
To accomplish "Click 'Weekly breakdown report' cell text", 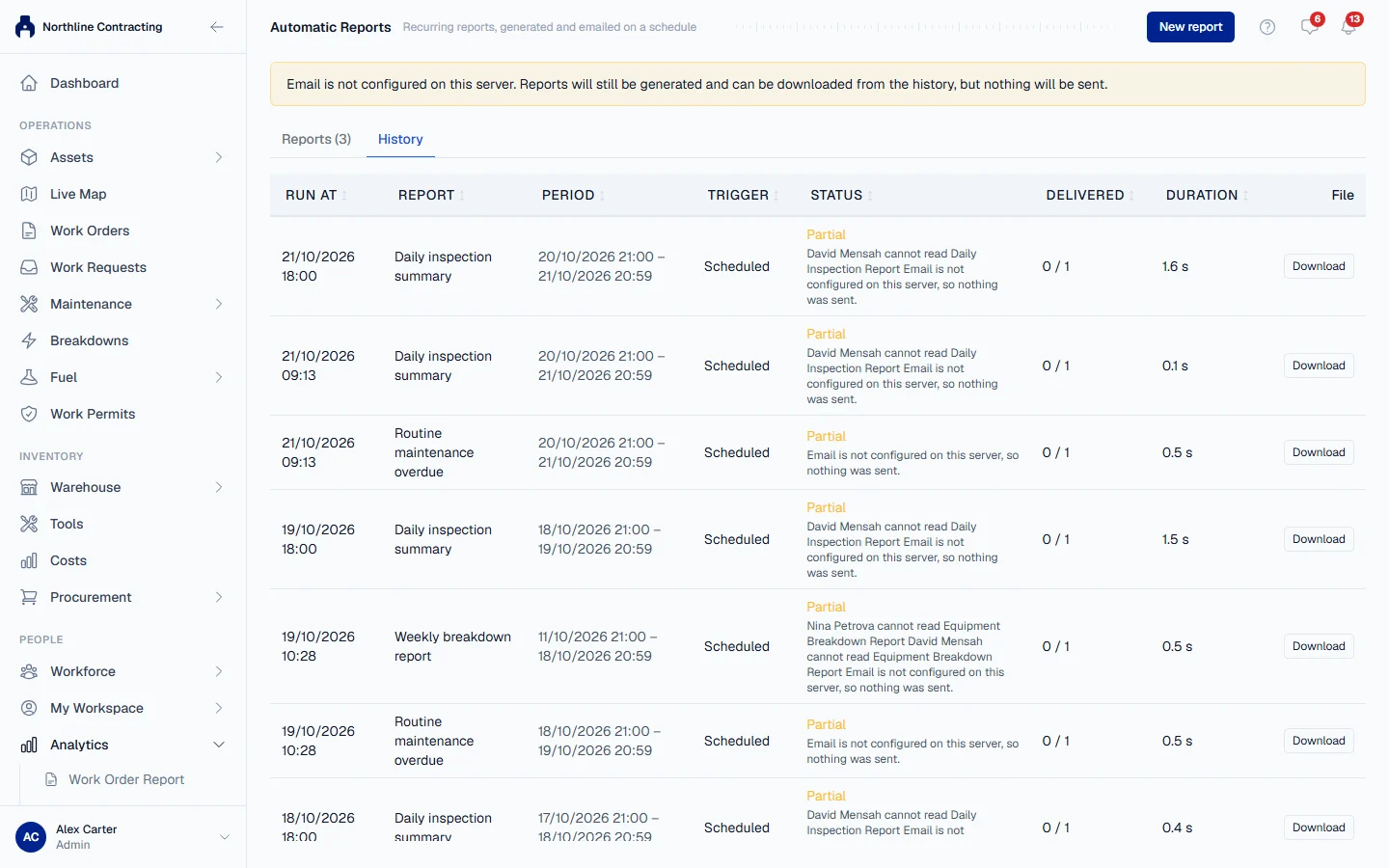I will point(452,646).
